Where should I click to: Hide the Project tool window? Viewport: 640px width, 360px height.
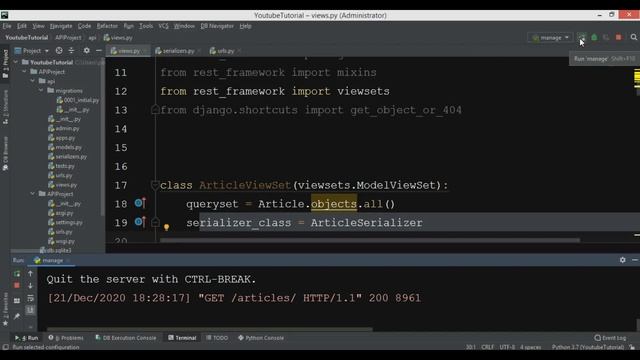pyautogui.click(x=98, y=51)
